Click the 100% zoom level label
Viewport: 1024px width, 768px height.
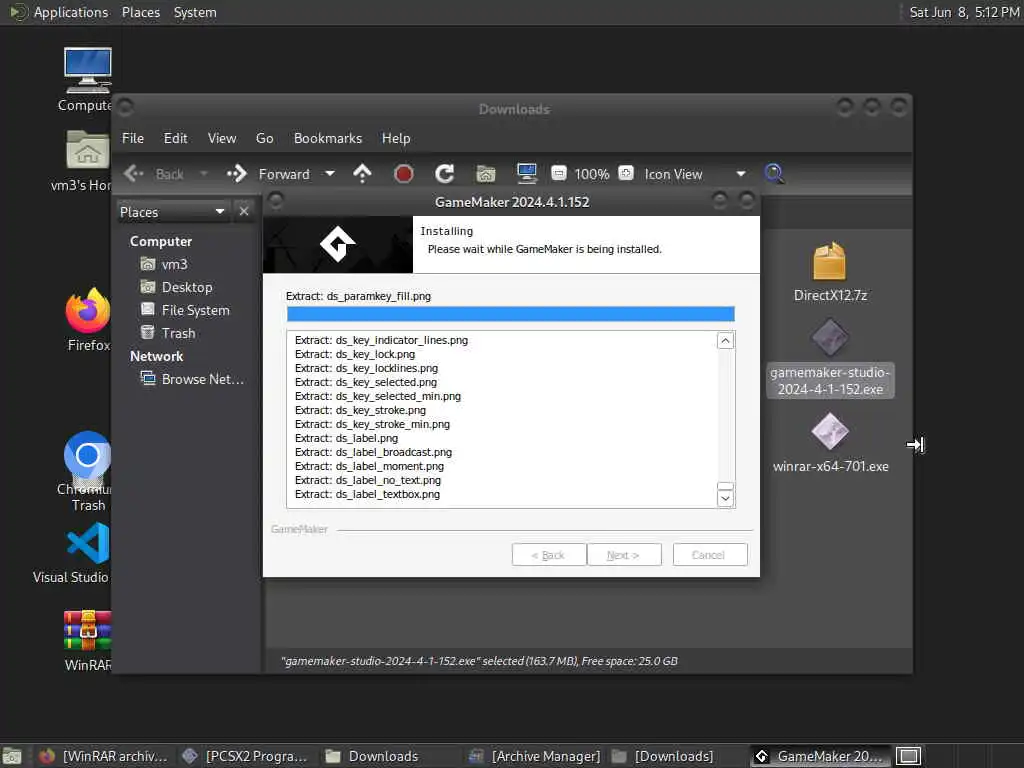(x=592, y=174)
